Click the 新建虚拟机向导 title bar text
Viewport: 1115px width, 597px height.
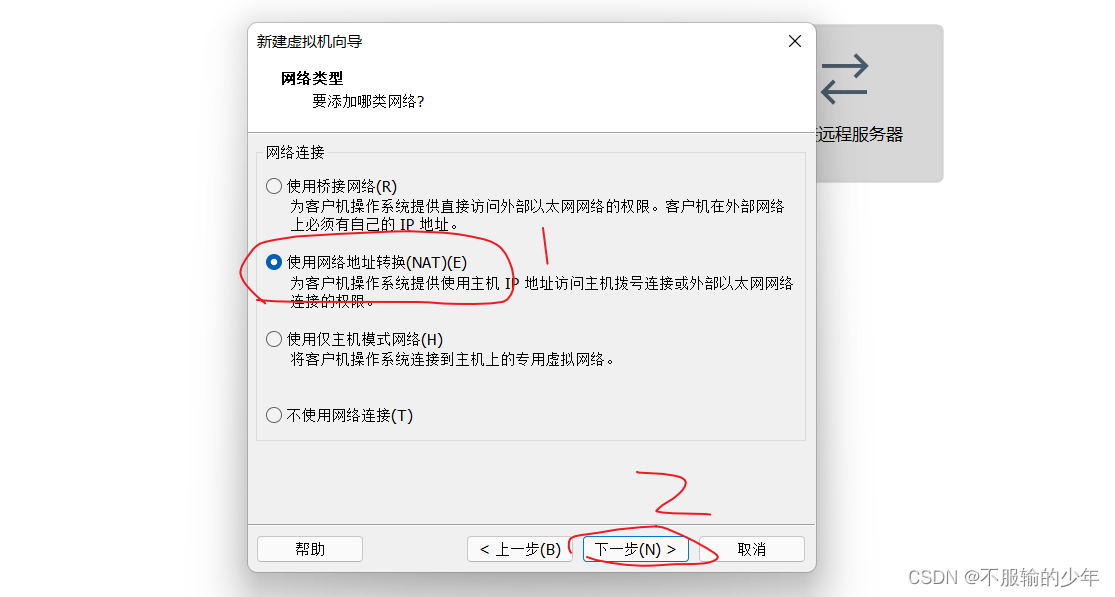point(309,42)
